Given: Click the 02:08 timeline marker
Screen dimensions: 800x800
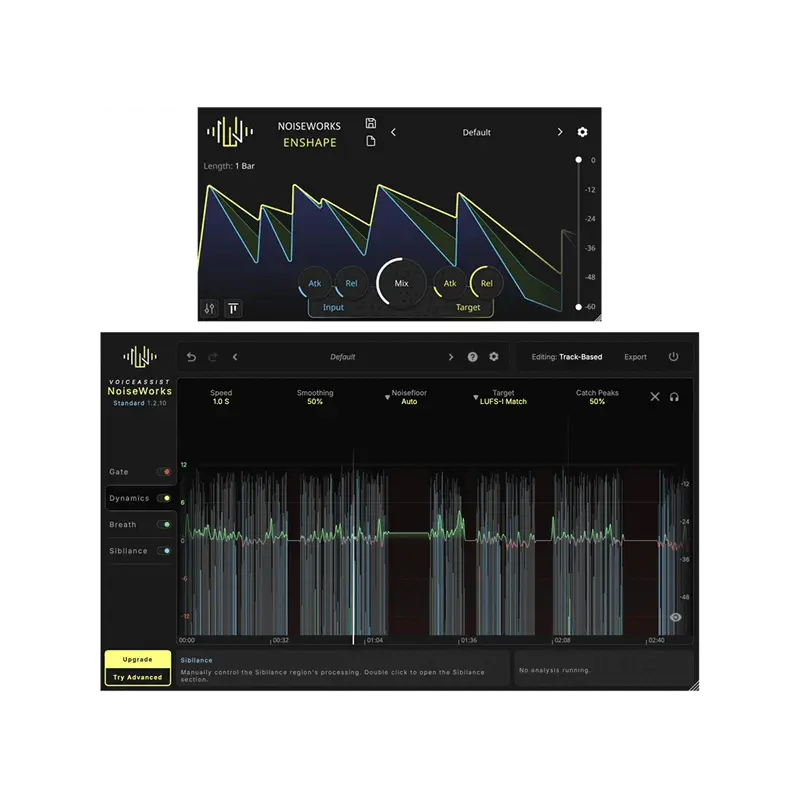Looking at the screenshot, I should (561, 640).
